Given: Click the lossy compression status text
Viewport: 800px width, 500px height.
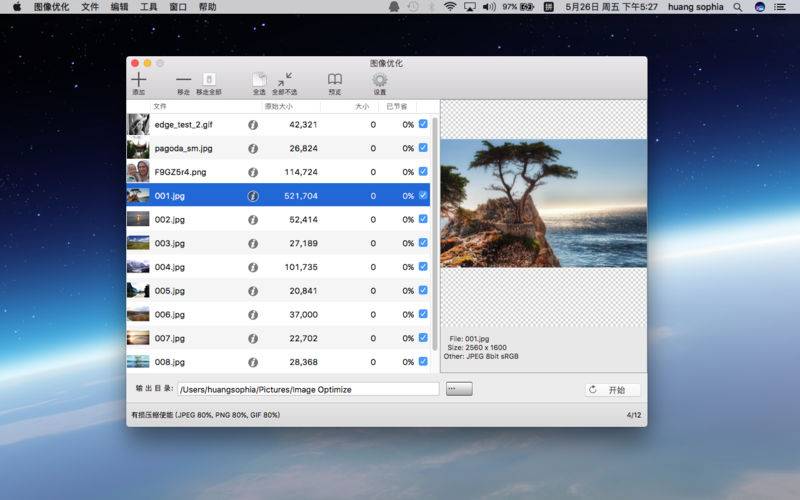Looking at the screenshot, I should pyautogui.click(x=206, y=415).
